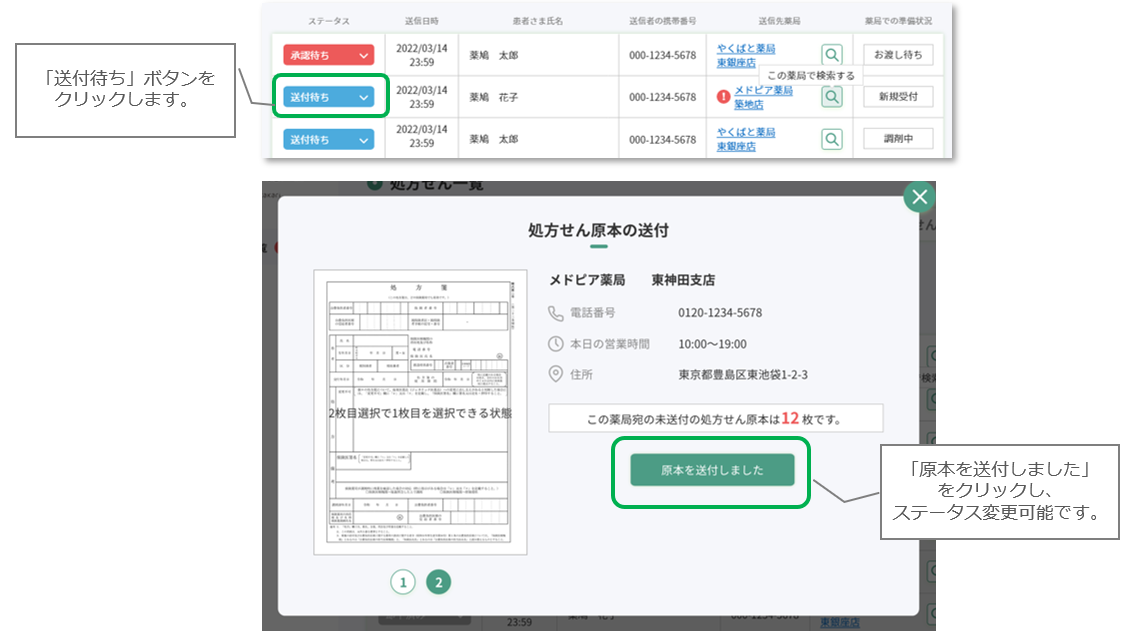Click the phone number 0120-1234-5678

click(720, 313)
